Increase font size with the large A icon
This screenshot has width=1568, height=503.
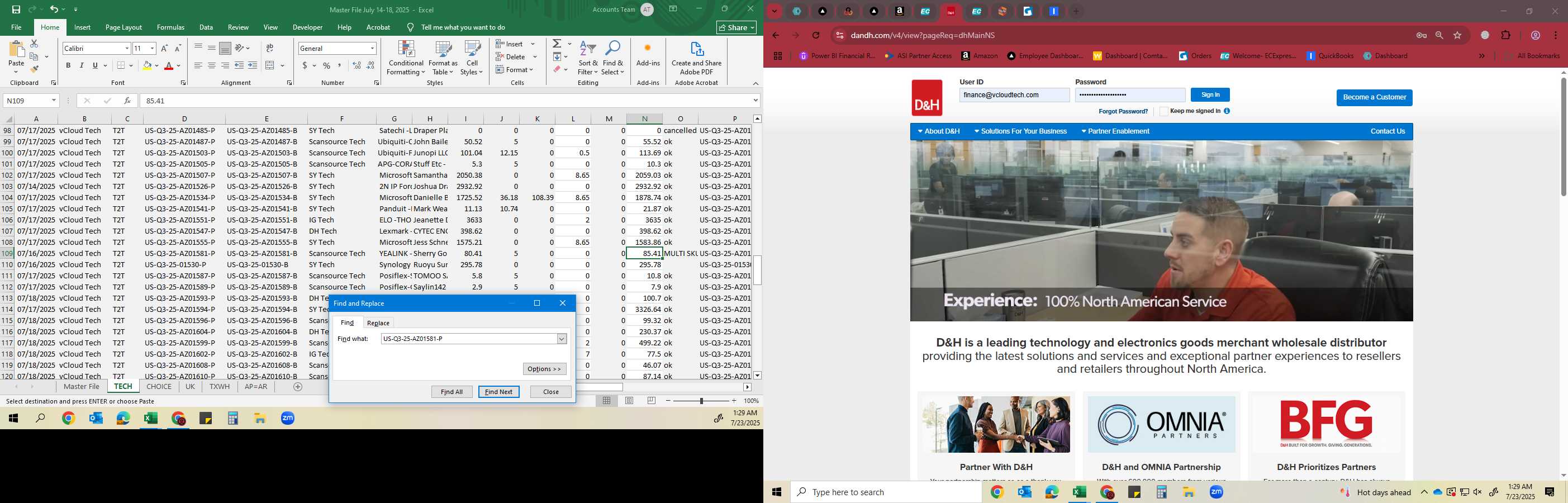pyautogui.click(x=164, y=48)
